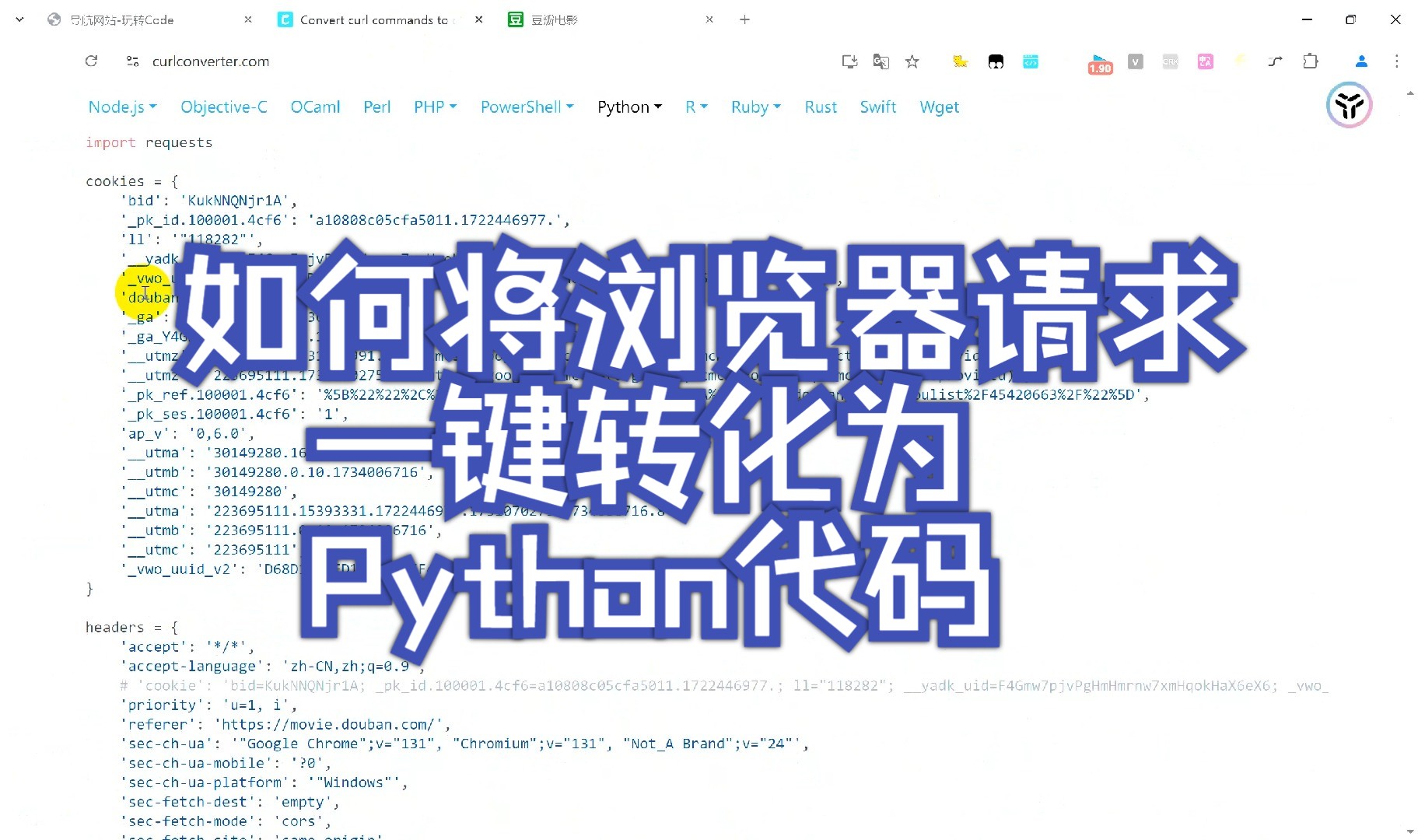1418x840 pixels.
Task: Click the 'bid' cookie line
Action: pos(208,201)
